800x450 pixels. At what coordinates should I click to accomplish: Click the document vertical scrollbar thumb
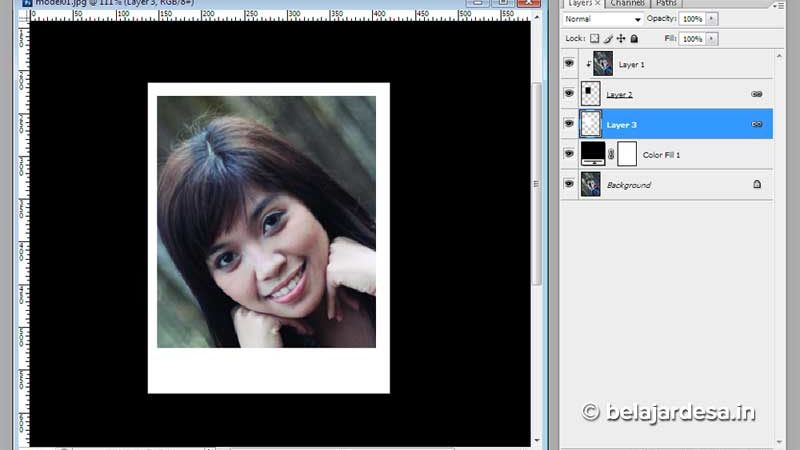536,184
